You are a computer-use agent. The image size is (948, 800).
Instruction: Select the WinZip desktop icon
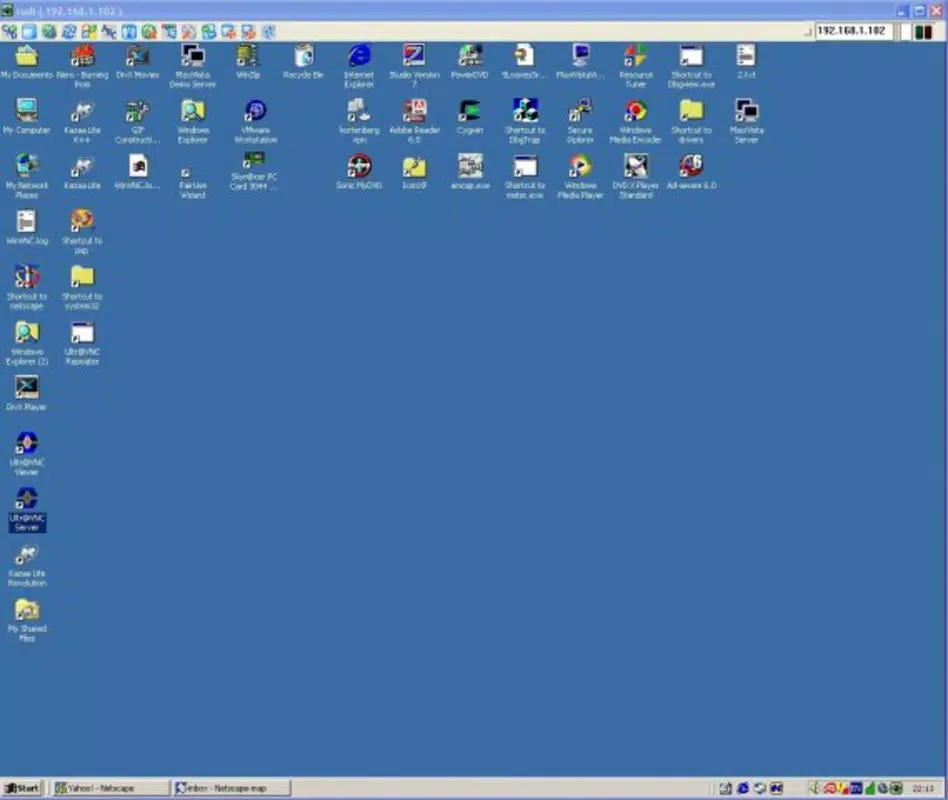pos(248,62)
